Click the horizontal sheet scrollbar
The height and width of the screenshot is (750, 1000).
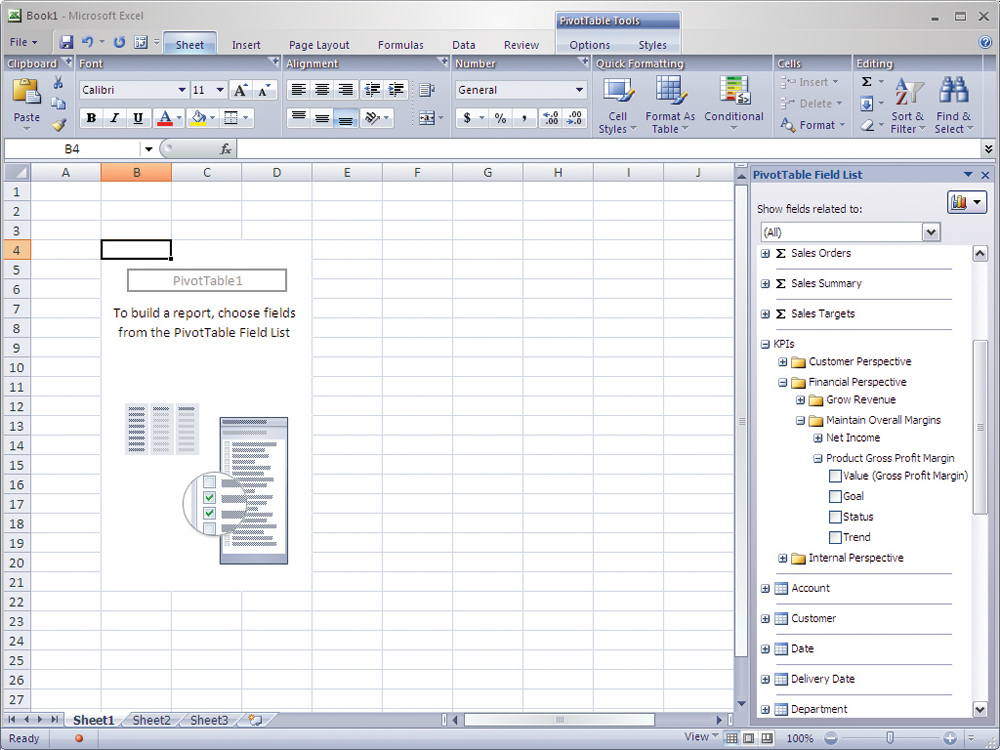point(559,720)
